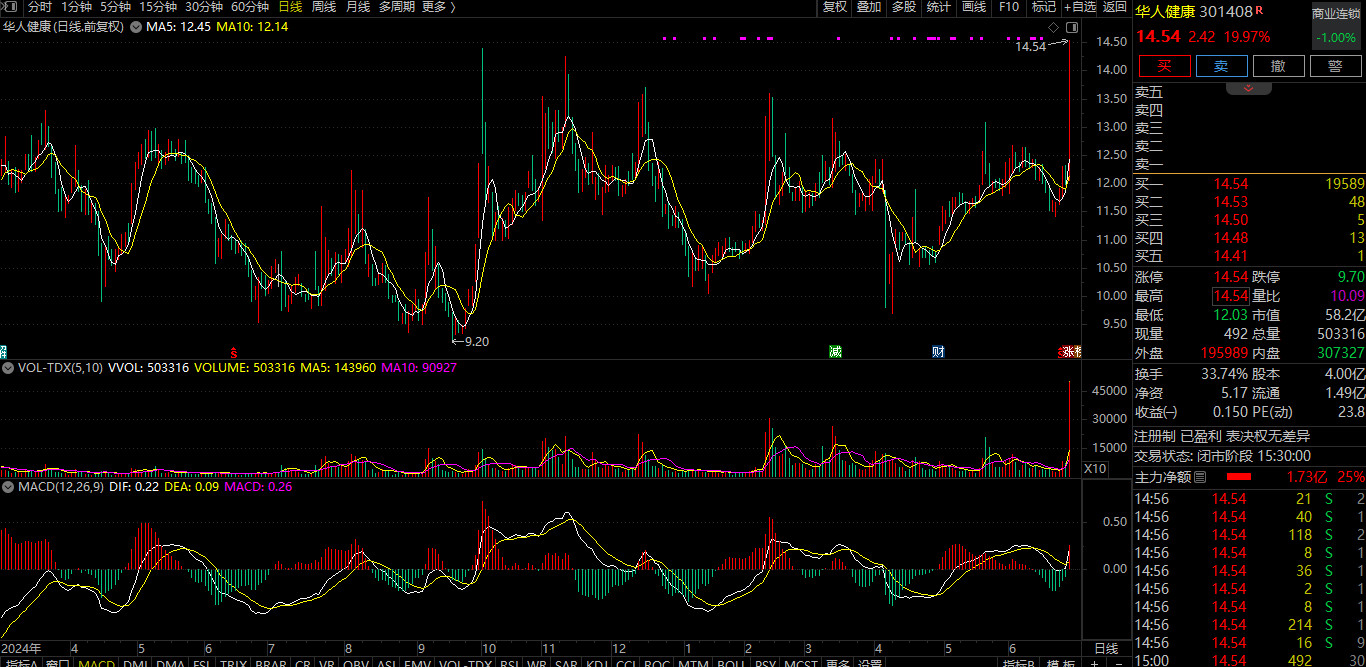Screen dimensions: 1366x667
Task: Click the diamond icon above the chart
Action: tap(1053, 27)
